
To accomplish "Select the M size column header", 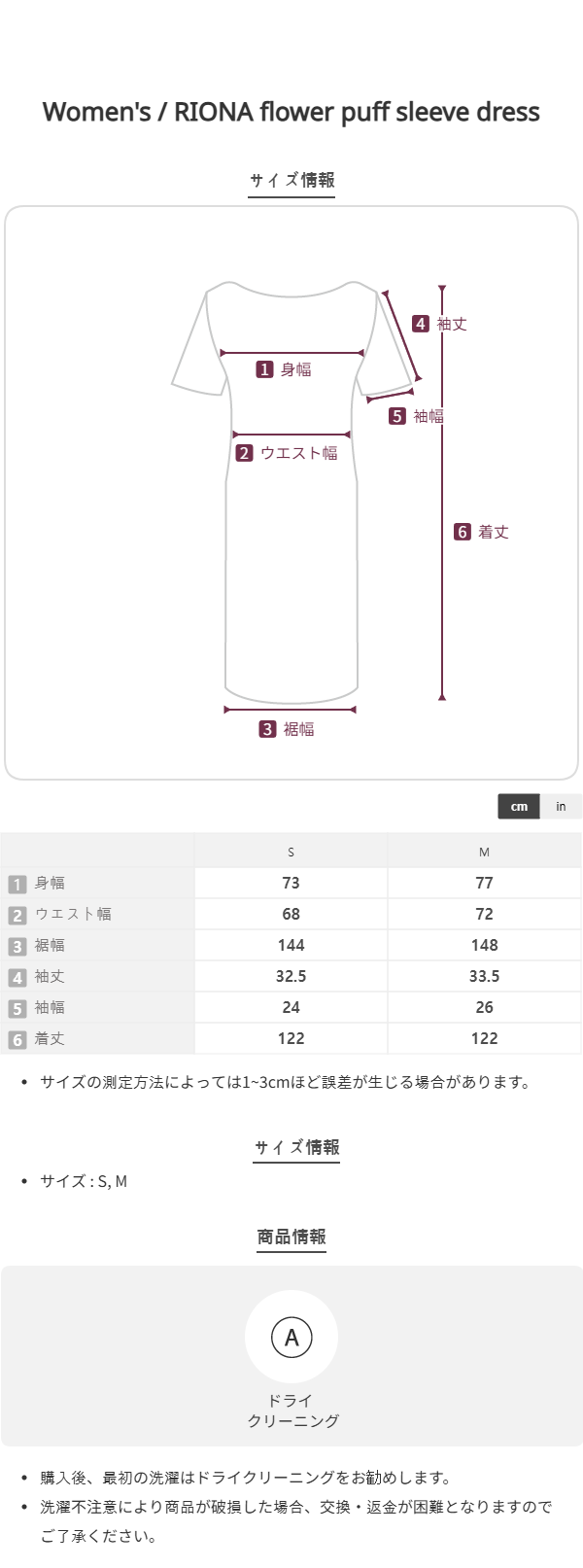I will click(x=484, y=853).
